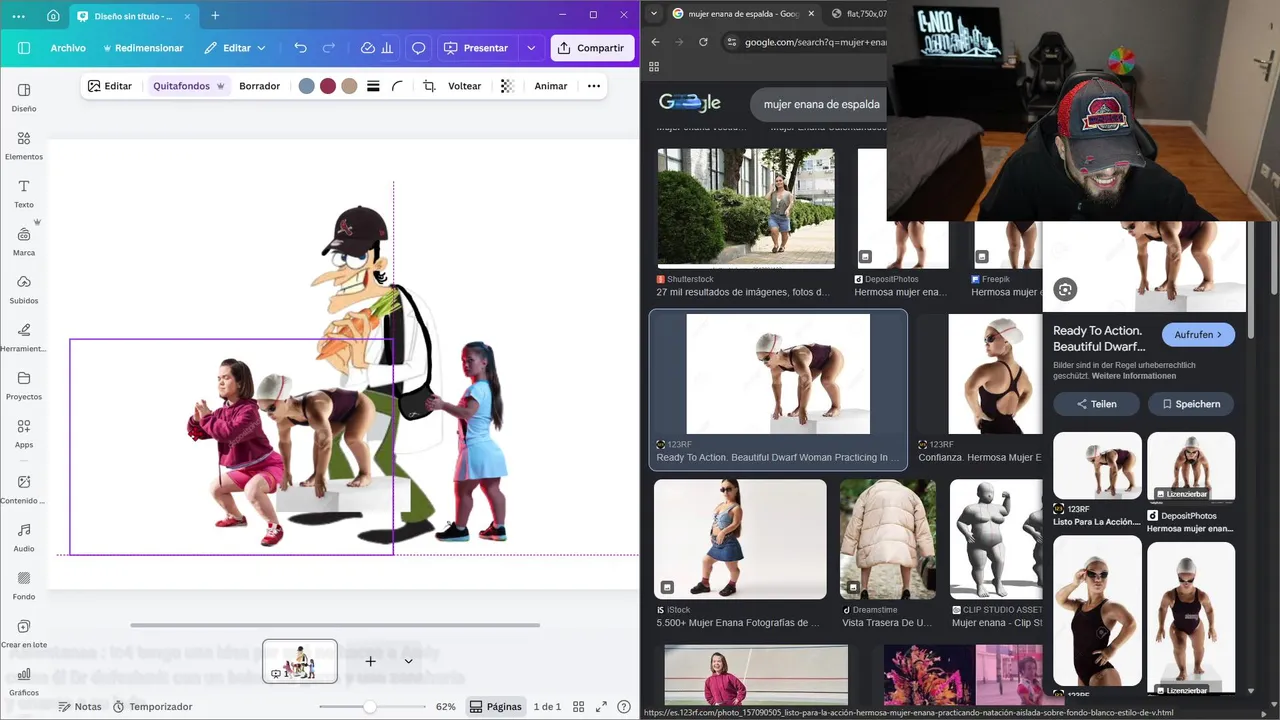Switch to grid view icon in Canva footer
This screenshot has width=1280, height=720.
578,707
